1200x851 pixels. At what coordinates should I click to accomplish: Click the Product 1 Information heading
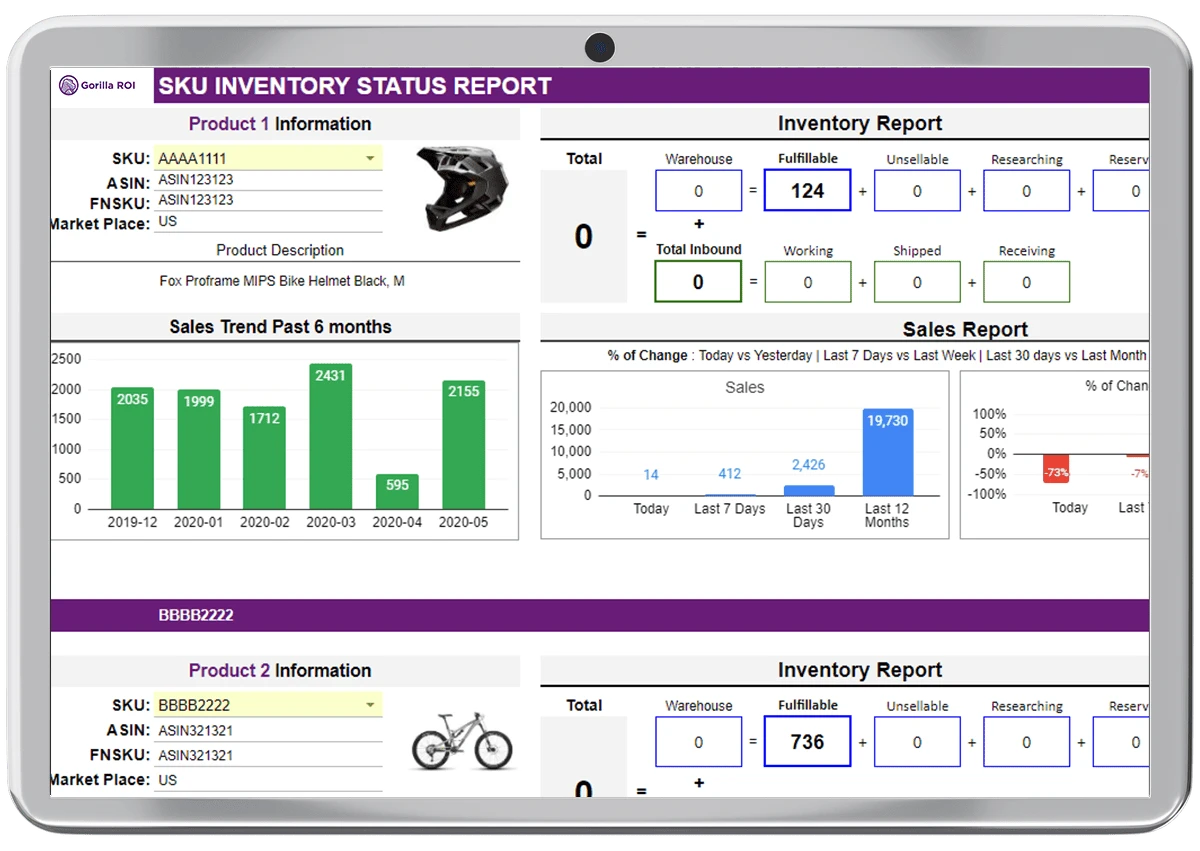click(280, 124)
